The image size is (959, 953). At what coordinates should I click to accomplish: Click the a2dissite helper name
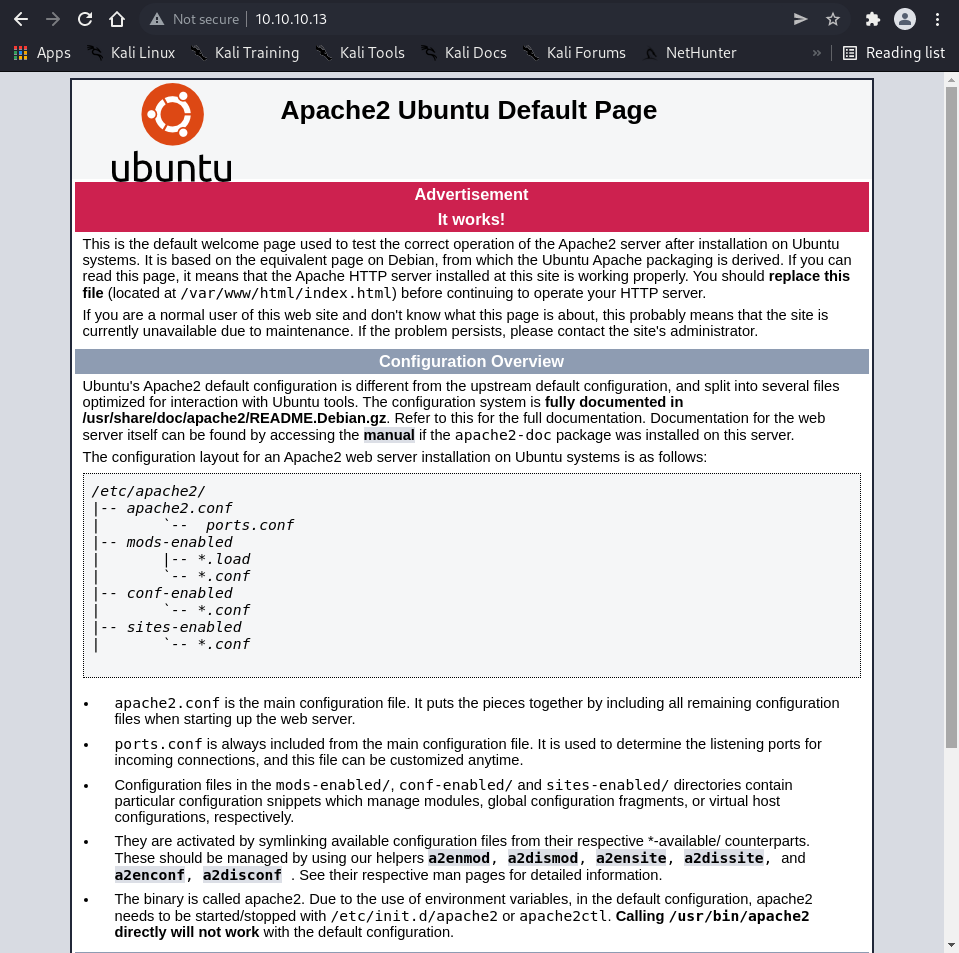click(x=724, y=858)
